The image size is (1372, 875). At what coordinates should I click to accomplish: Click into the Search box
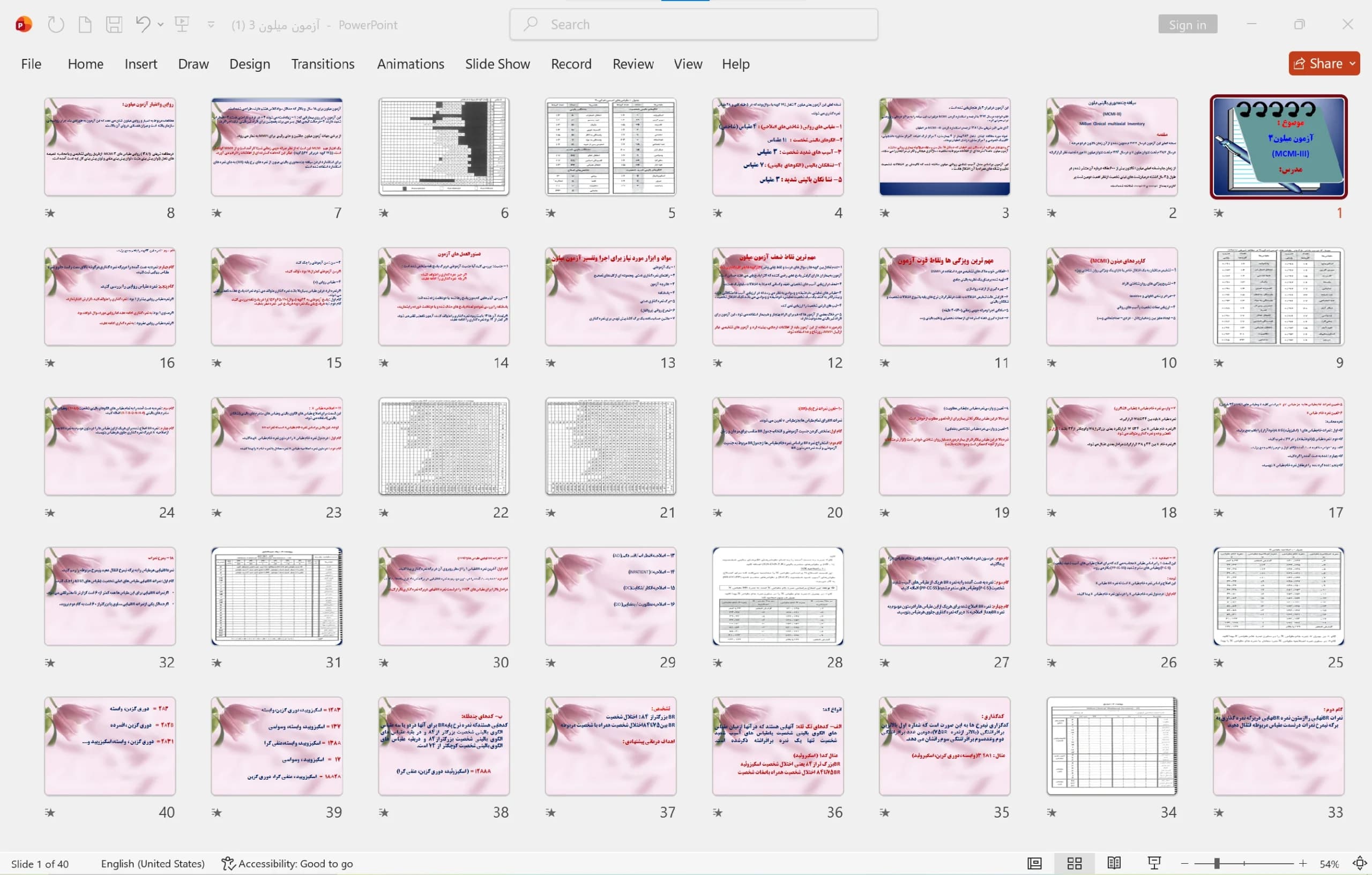coord(694,25)
